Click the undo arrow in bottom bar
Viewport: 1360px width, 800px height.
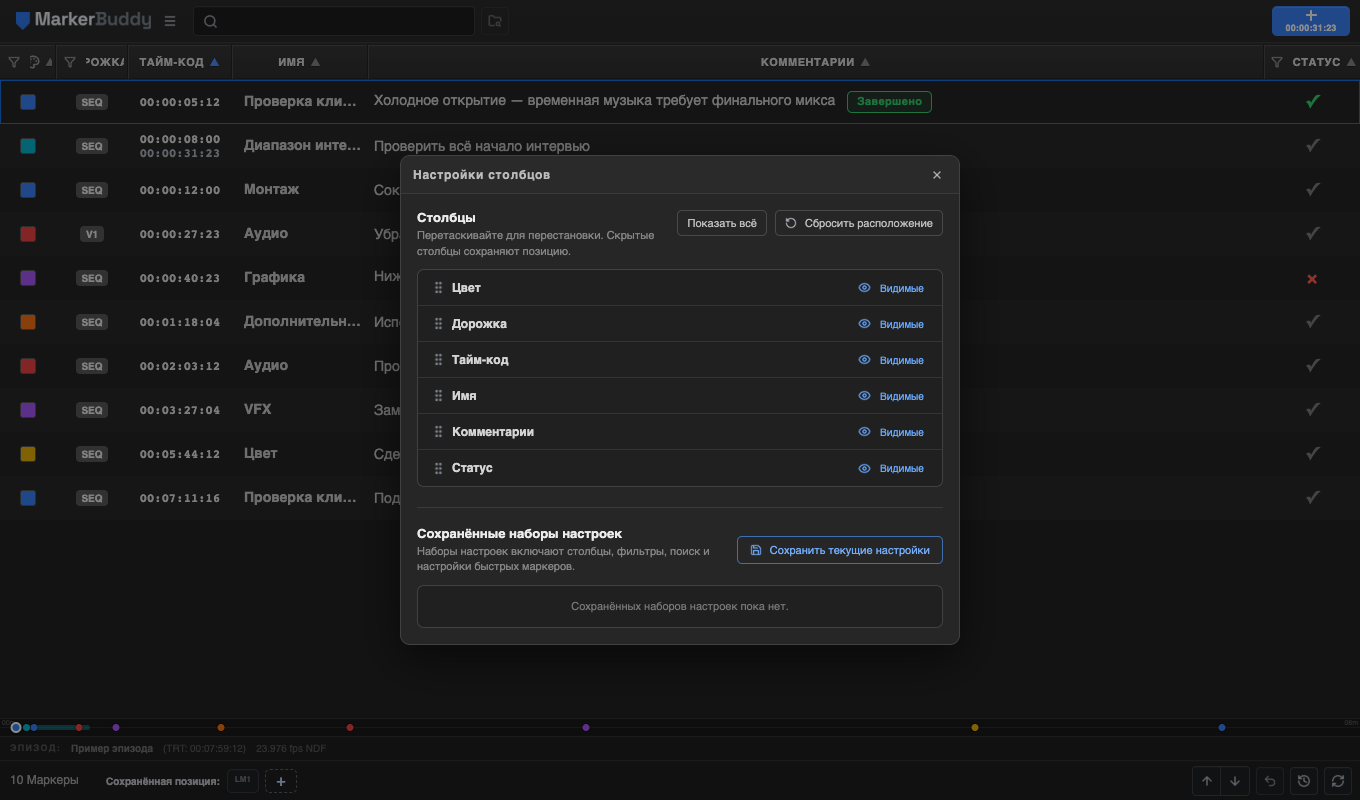pos(1270,781)
